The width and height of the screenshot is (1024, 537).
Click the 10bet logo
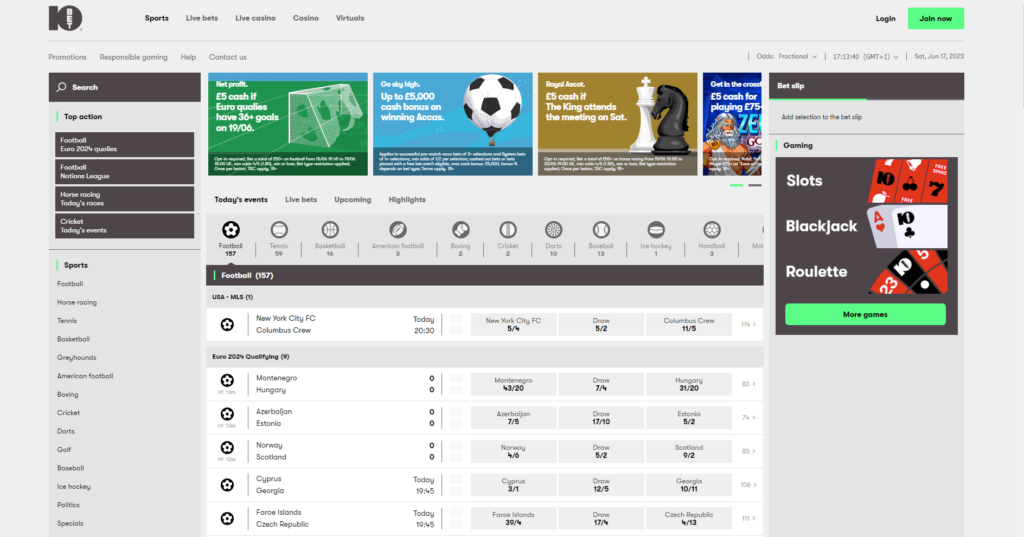66,18
